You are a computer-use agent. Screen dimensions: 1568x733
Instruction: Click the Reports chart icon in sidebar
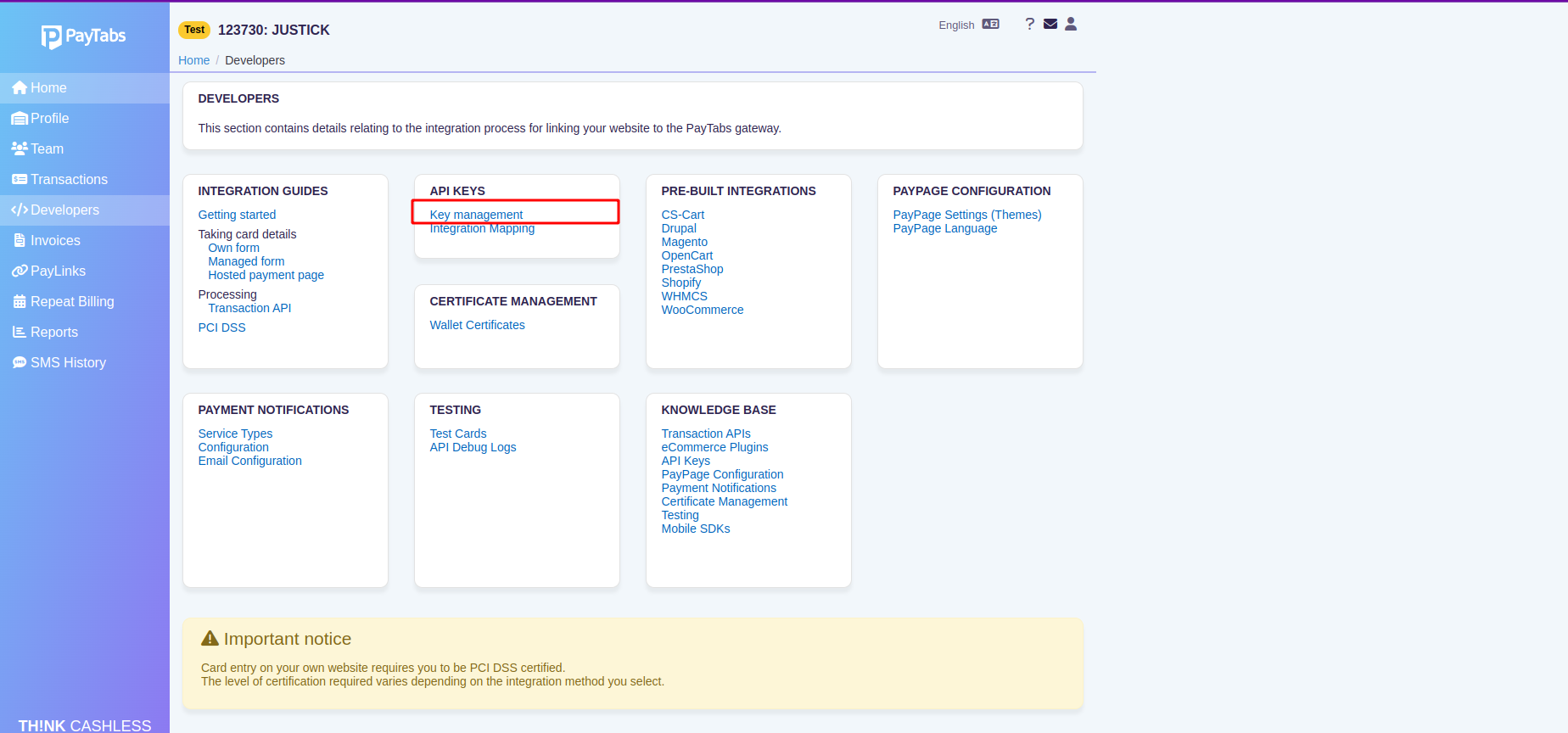[x=20, y=333]
